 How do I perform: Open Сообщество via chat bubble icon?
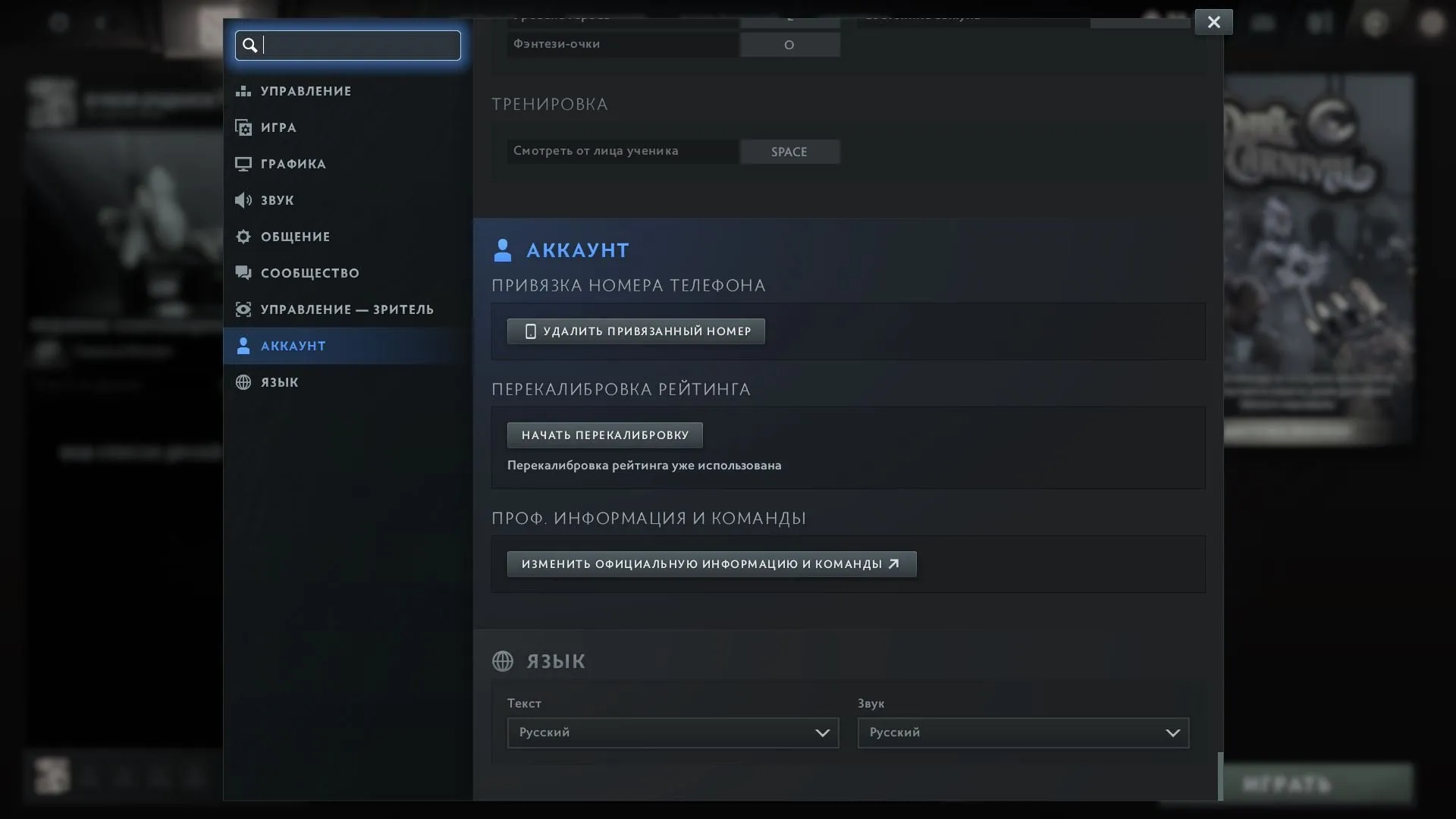click(x=243, y=273)
